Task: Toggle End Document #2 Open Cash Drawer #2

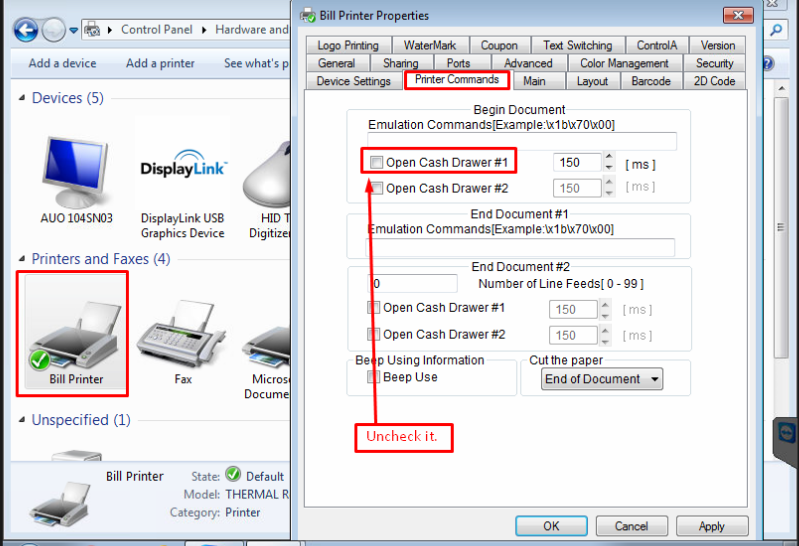Action: tap(374, 334)
